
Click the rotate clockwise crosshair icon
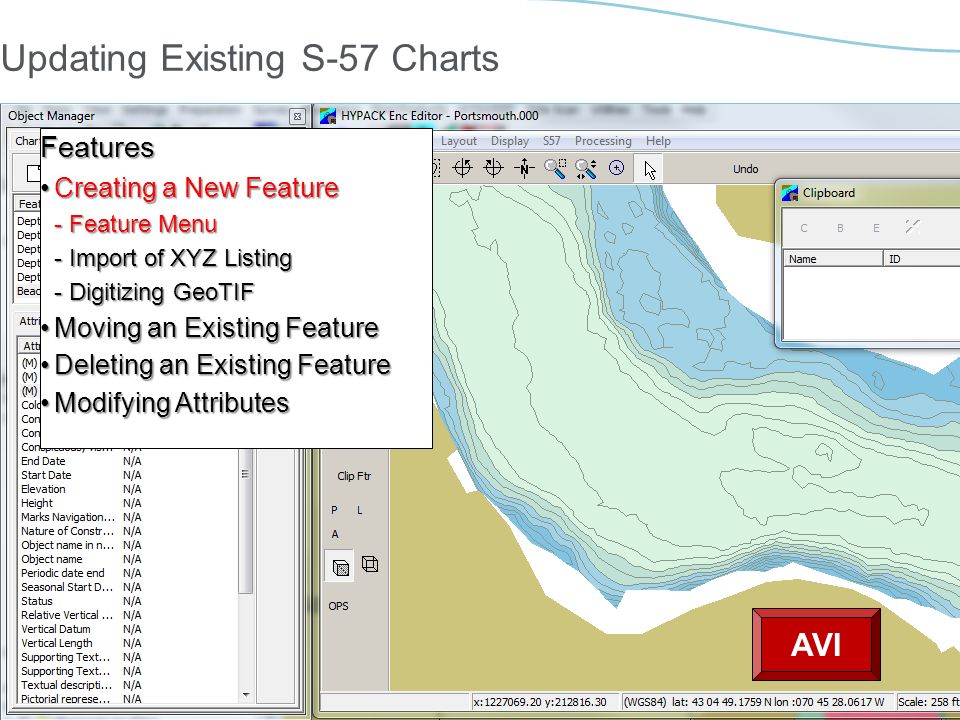click(493, 168)
